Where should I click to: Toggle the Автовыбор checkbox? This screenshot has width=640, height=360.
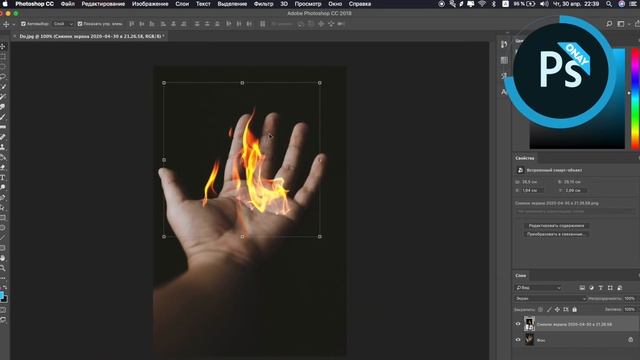click(23, 24)
